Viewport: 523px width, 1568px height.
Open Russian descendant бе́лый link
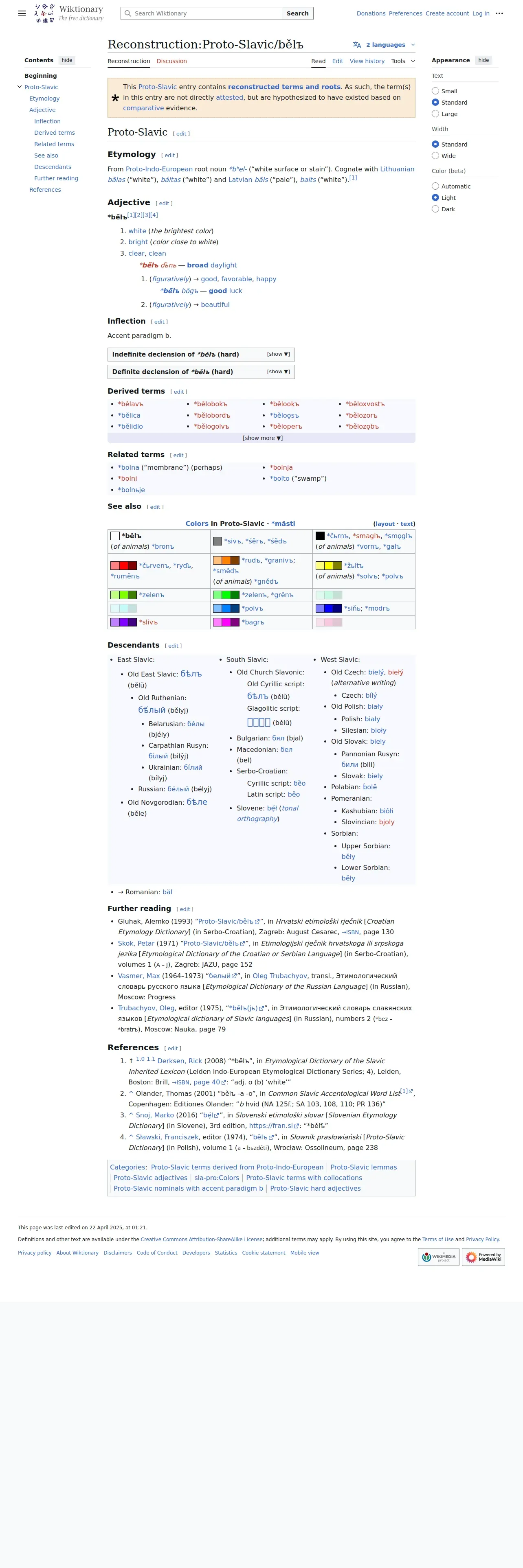(178, 789)
